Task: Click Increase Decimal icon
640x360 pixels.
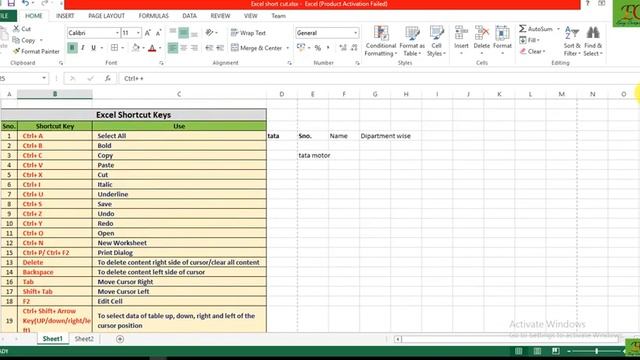Action: coord(343,48)
